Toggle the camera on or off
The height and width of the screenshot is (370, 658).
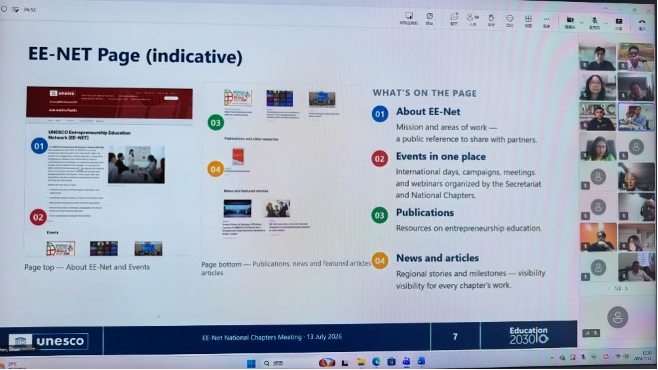[x=570, y=22]
